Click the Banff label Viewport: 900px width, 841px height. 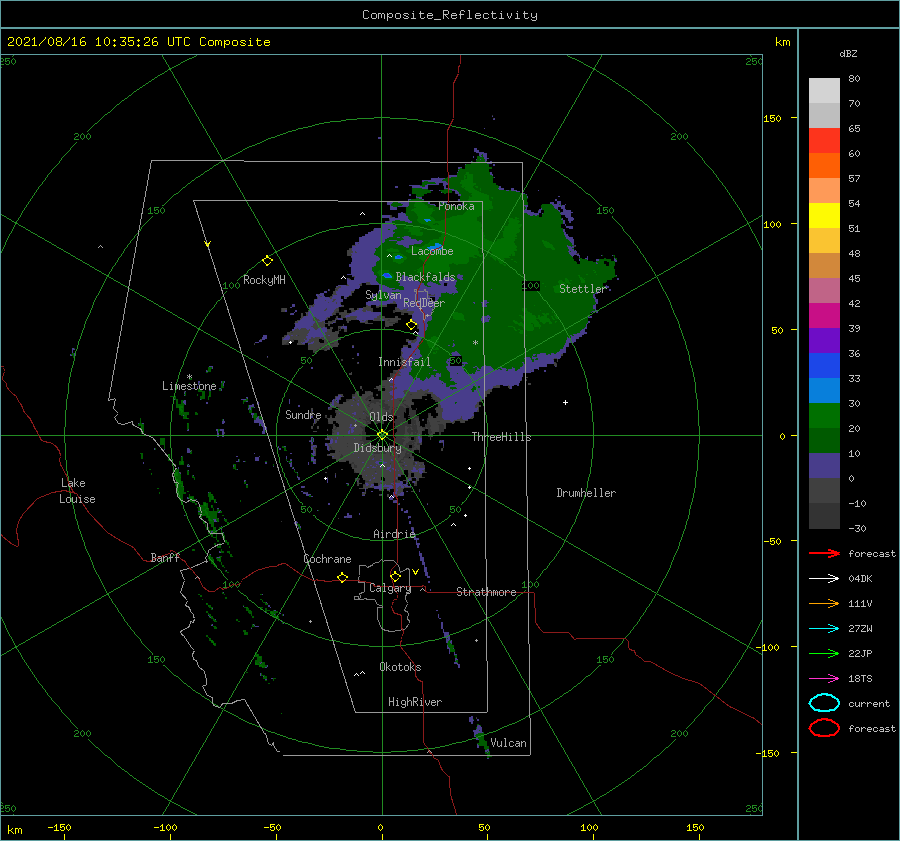tap(165, 557)
